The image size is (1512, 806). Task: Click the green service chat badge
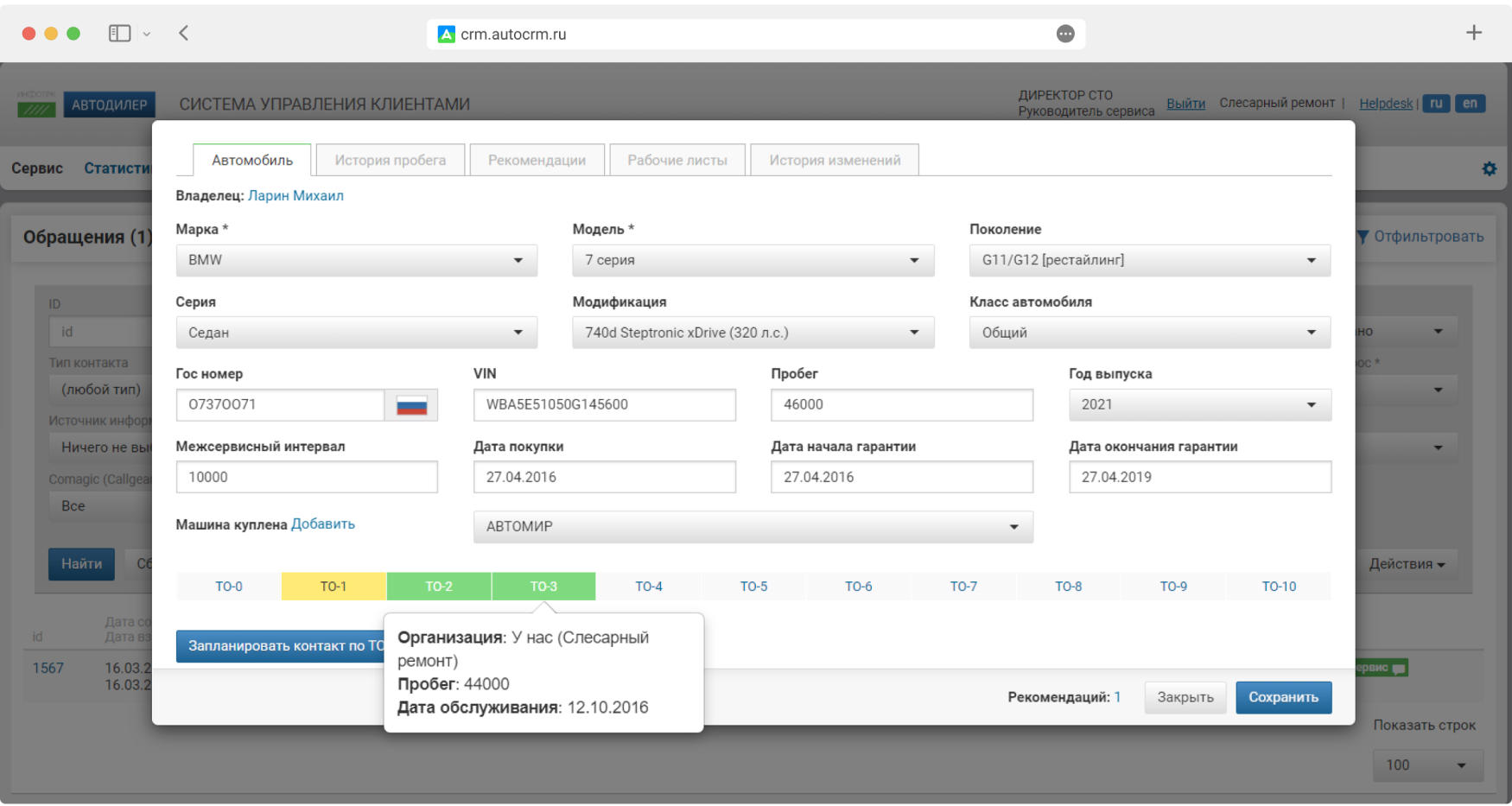[x=1382, y=668]
